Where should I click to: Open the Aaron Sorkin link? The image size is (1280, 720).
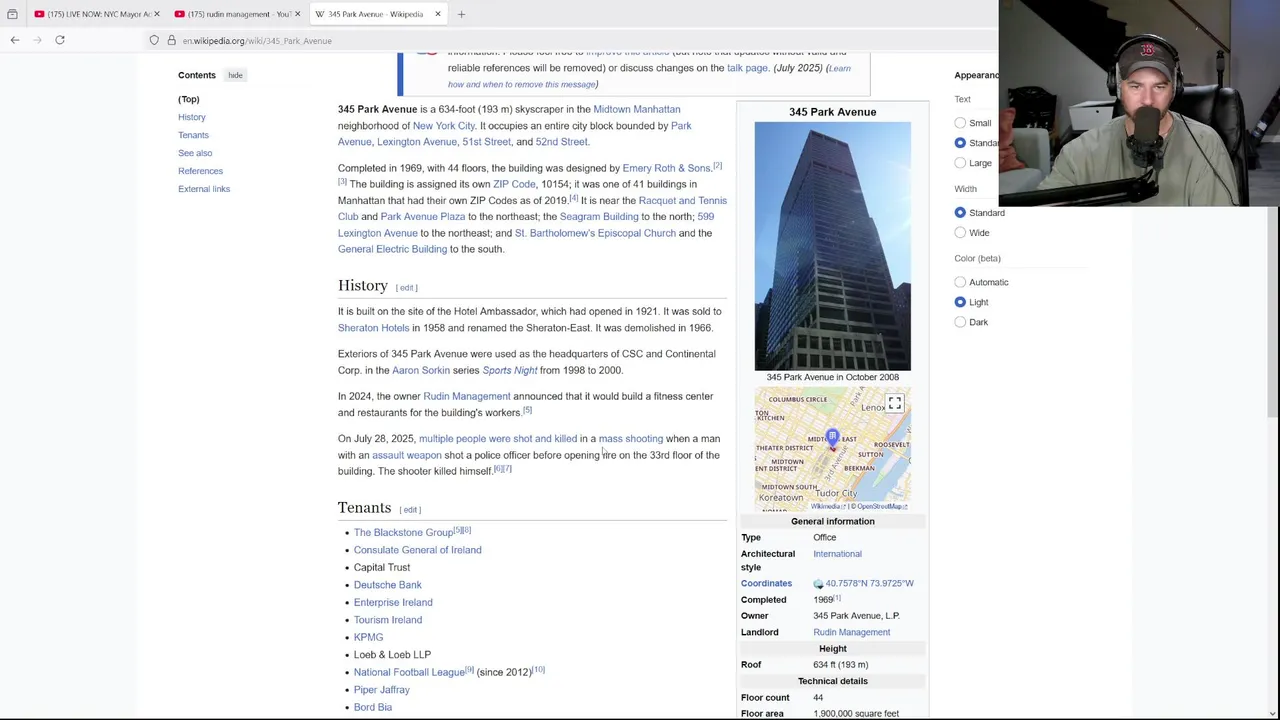(x=421, y=370)
